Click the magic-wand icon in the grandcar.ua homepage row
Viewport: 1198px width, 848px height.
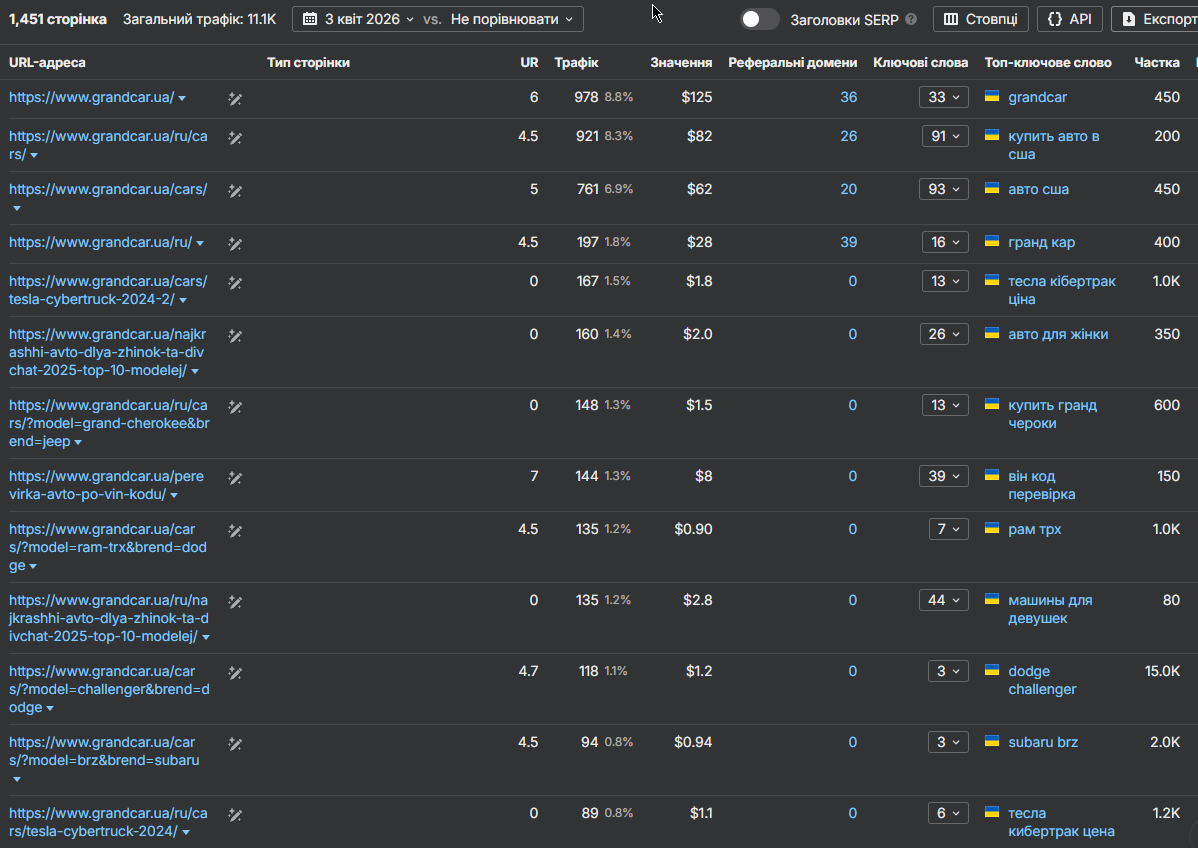click(x=235, y=99)
